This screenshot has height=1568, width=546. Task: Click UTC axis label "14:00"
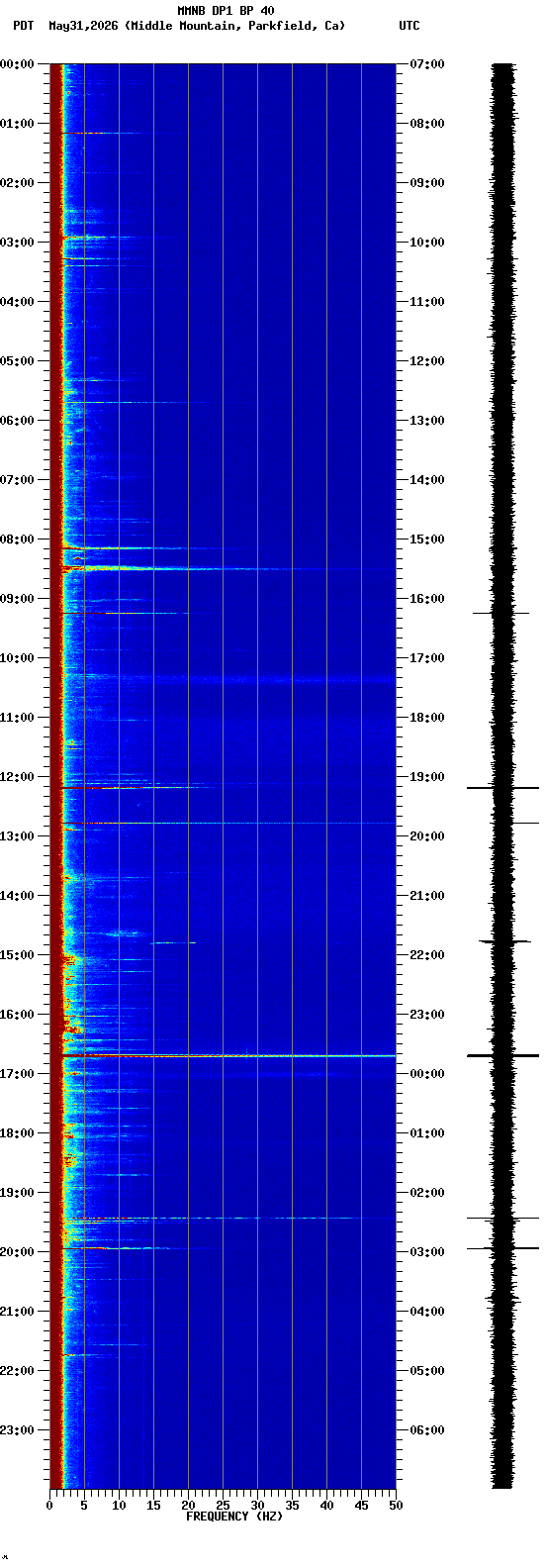pos(427,480)
